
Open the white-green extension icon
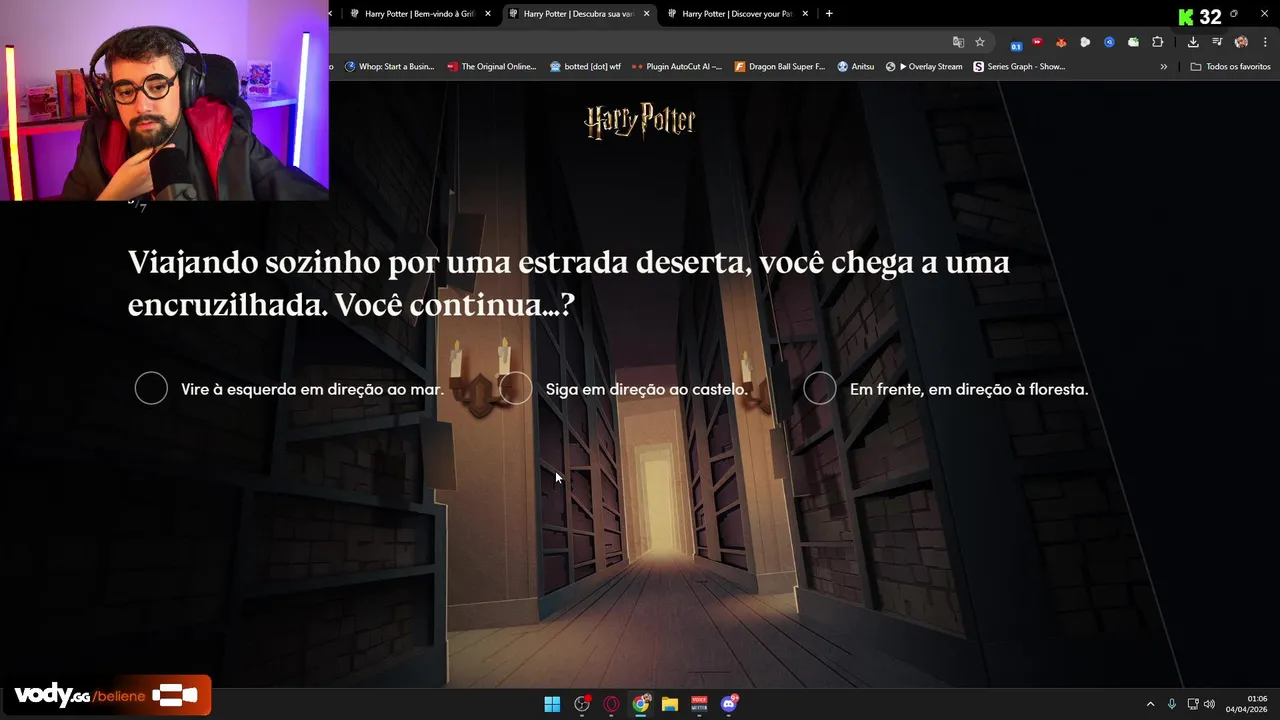pyautogui.click(x=1133, y=42)
